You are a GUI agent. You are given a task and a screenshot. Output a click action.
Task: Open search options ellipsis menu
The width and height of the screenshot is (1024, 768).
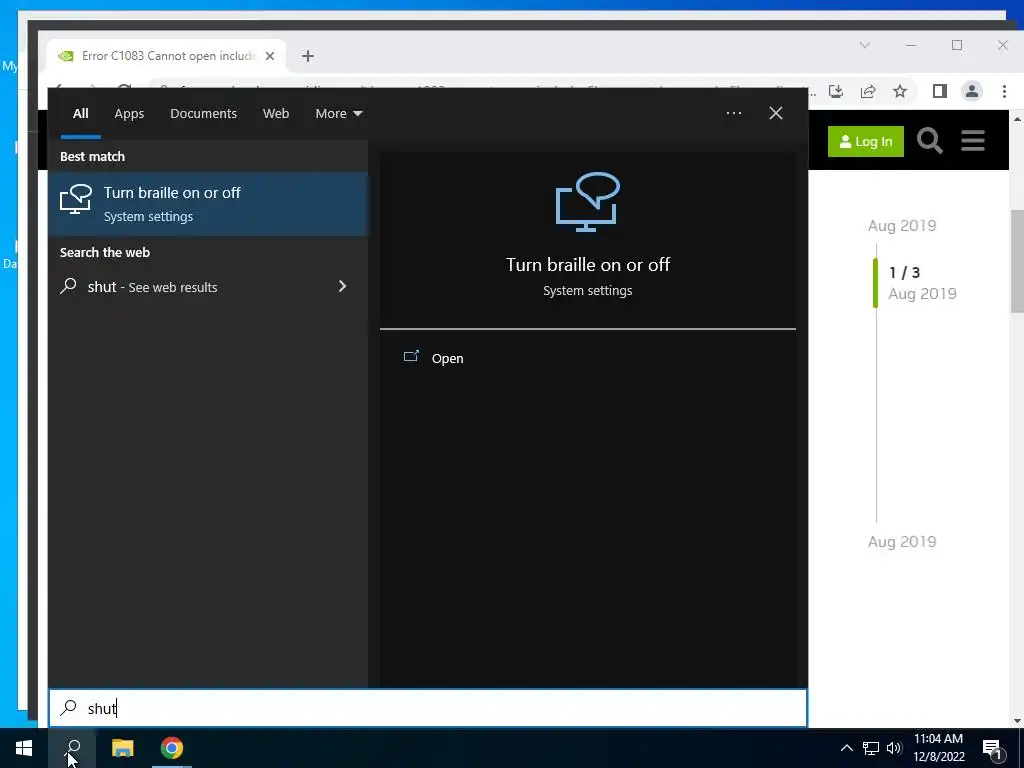click(733, 113)
